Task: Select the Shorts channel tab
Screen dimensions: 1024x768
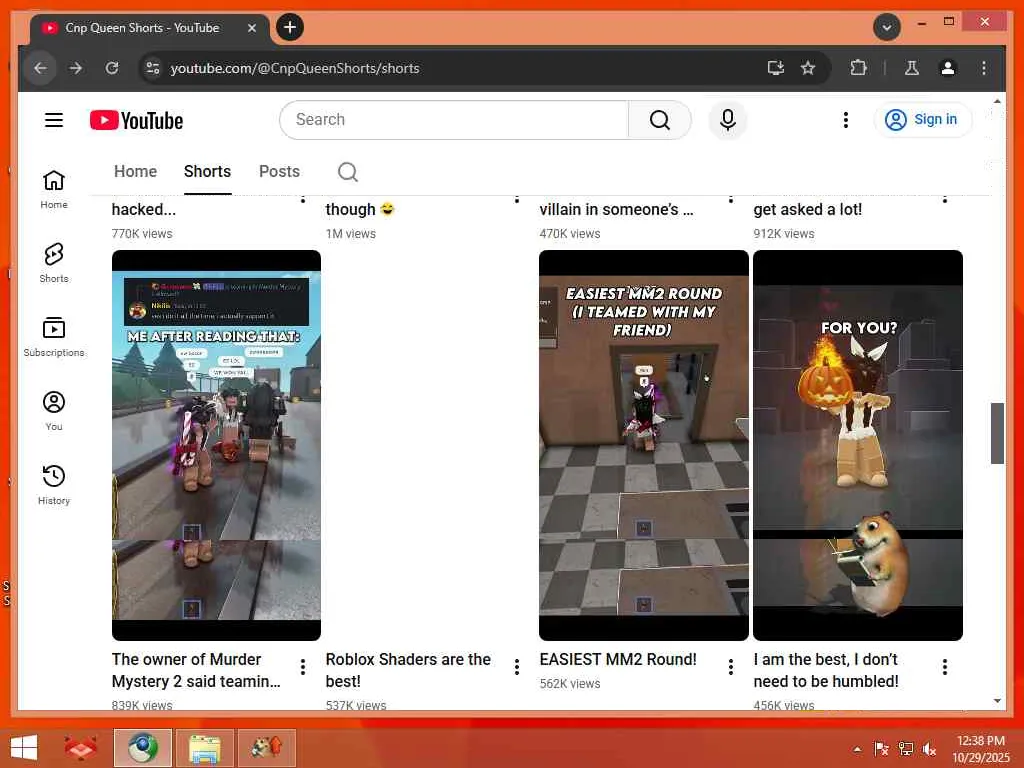Action: pyautogui.click(x=207, y=171)
